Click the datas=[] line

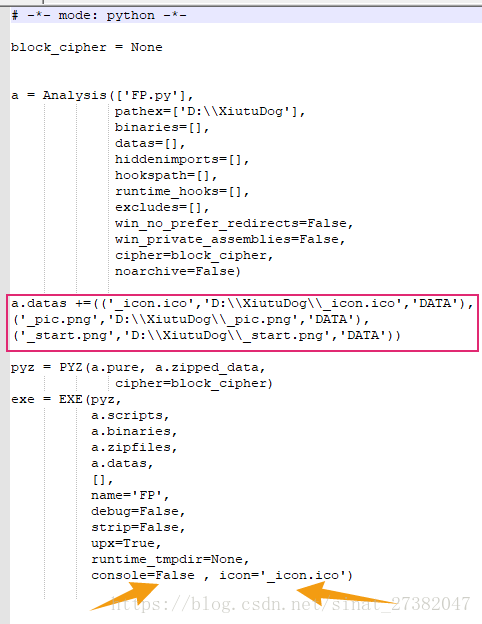pyautogui.click(x=150, y=143)
